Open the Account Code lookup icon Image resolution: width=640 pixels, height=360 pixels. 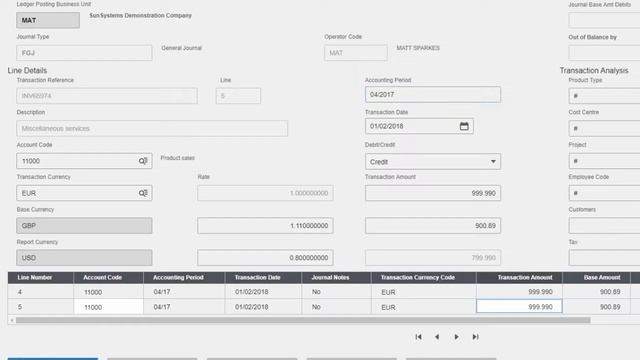tap(143, 161)
